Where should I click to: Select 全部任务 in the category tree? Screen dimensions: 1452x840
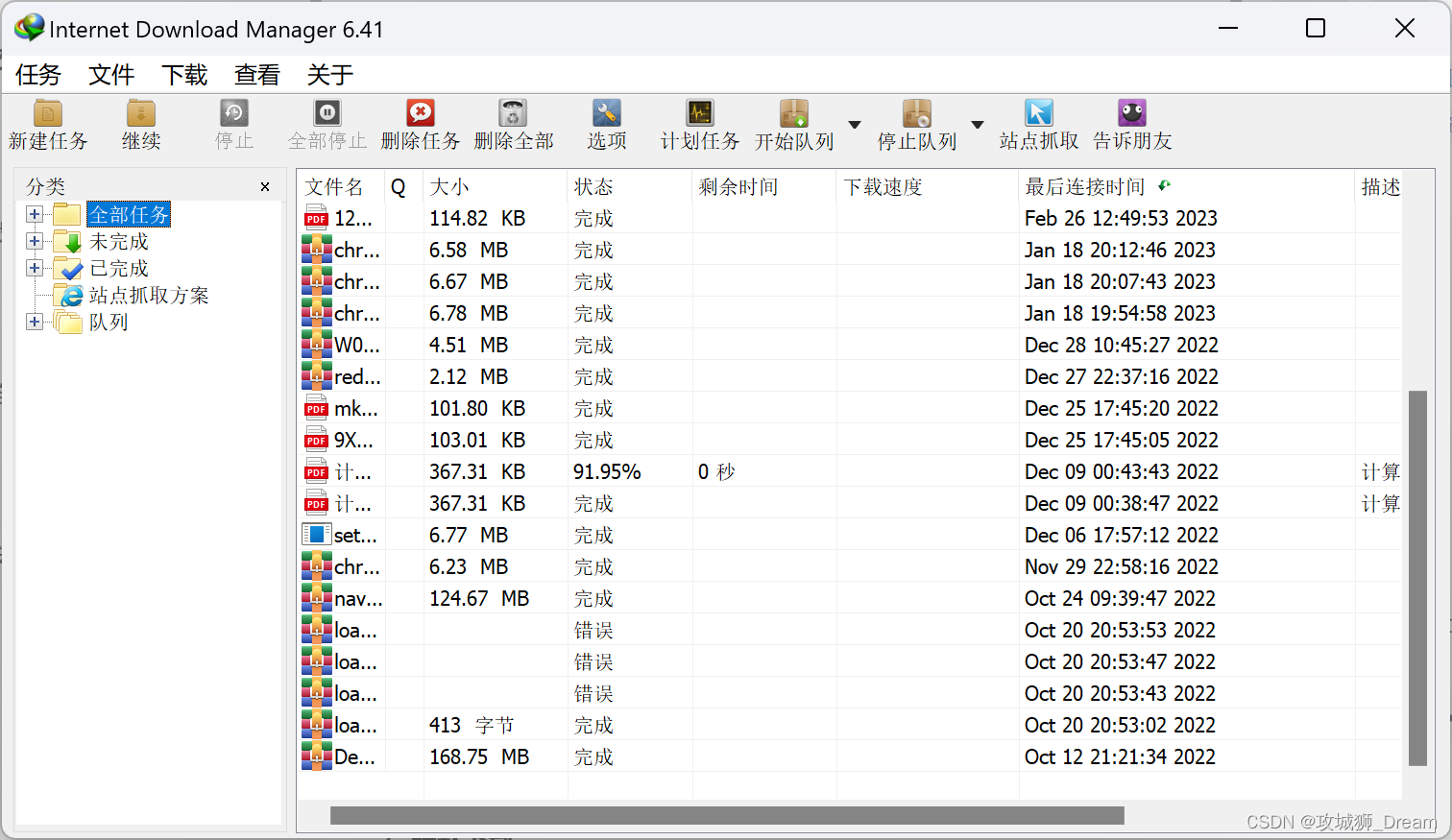click(x=129, y=214)
